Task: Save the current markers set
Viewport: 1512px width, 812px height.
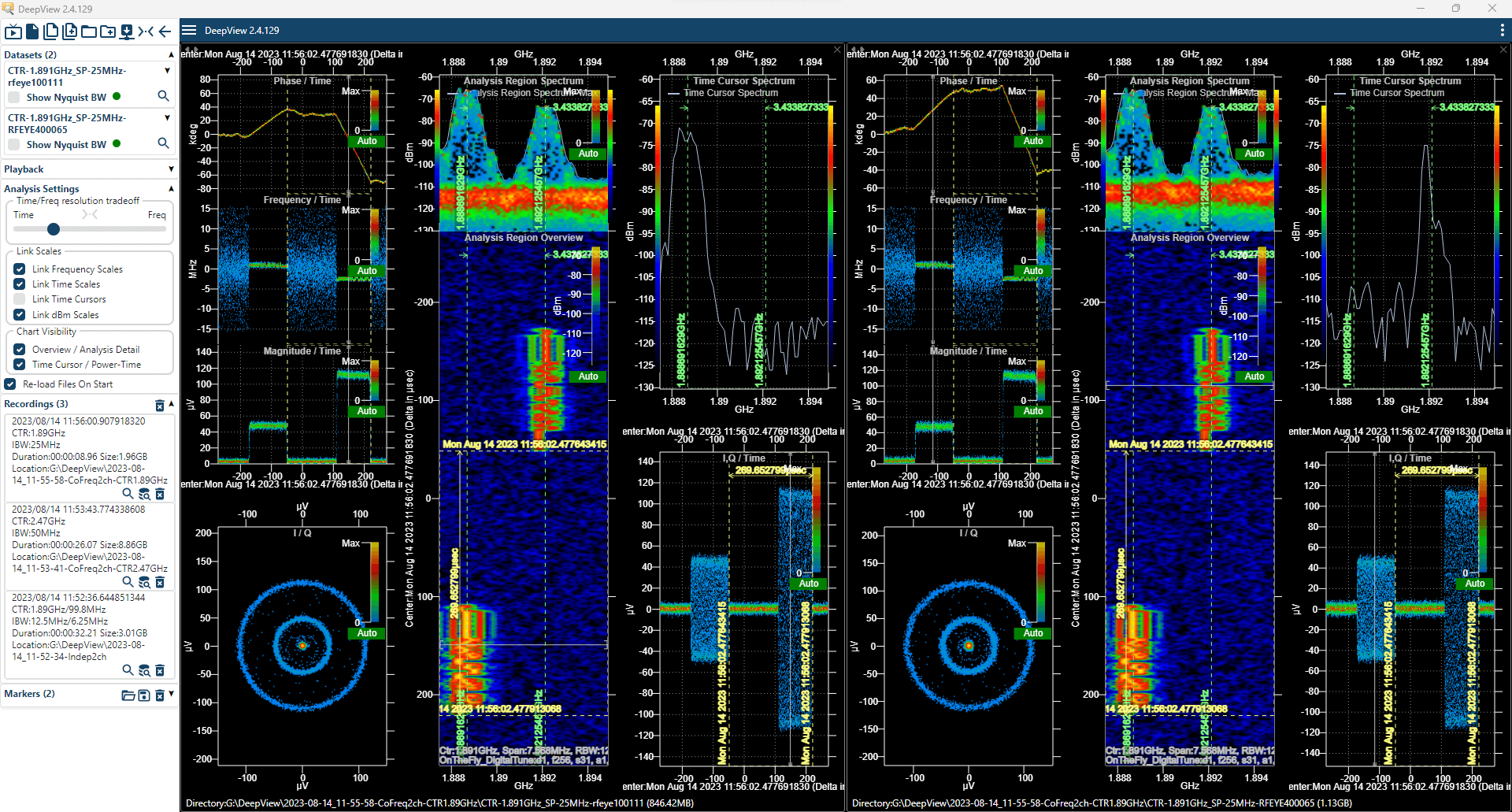Action: click(x=144, y=694)
